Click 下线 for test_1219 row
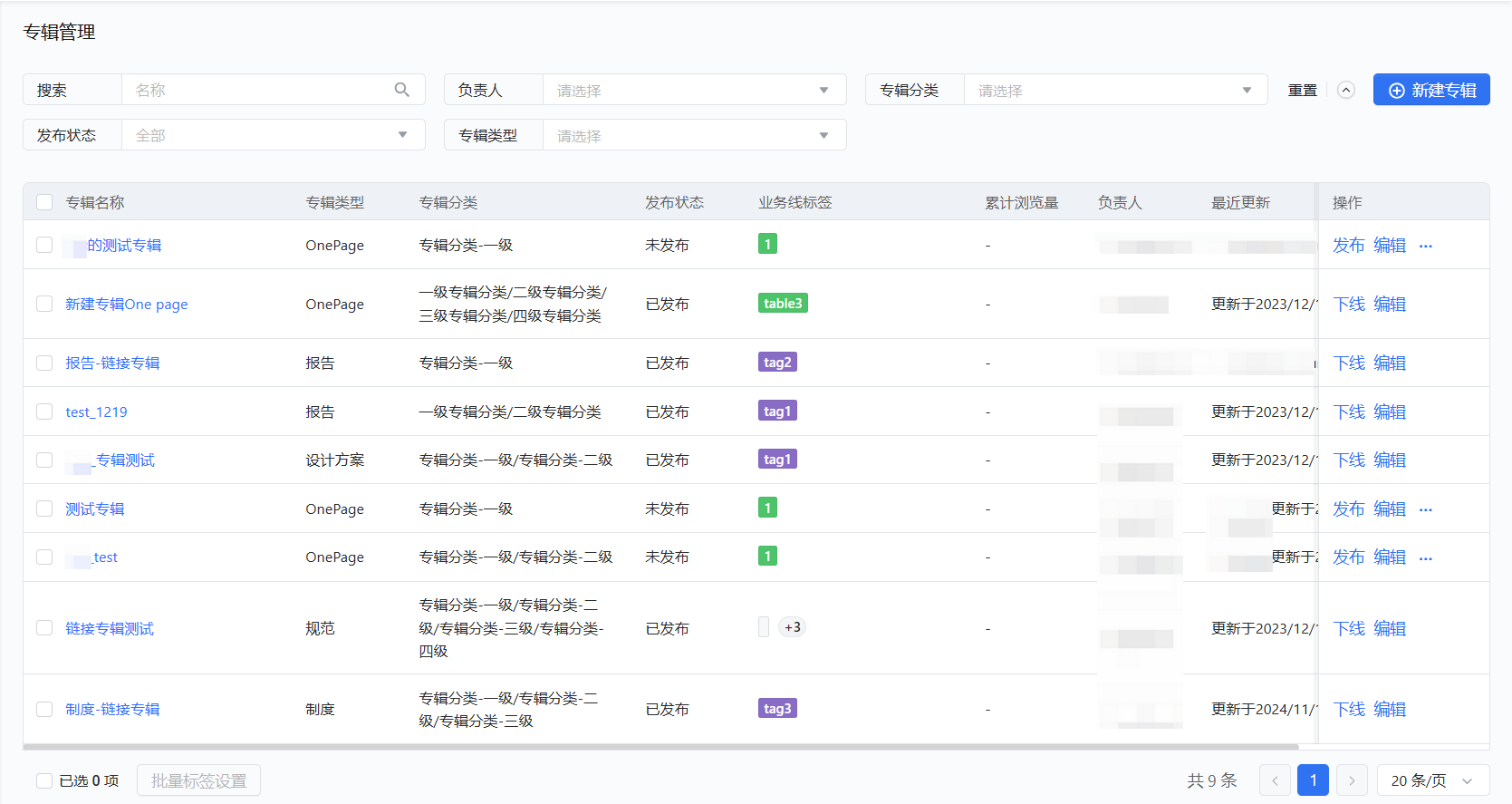 (1348, 412)
